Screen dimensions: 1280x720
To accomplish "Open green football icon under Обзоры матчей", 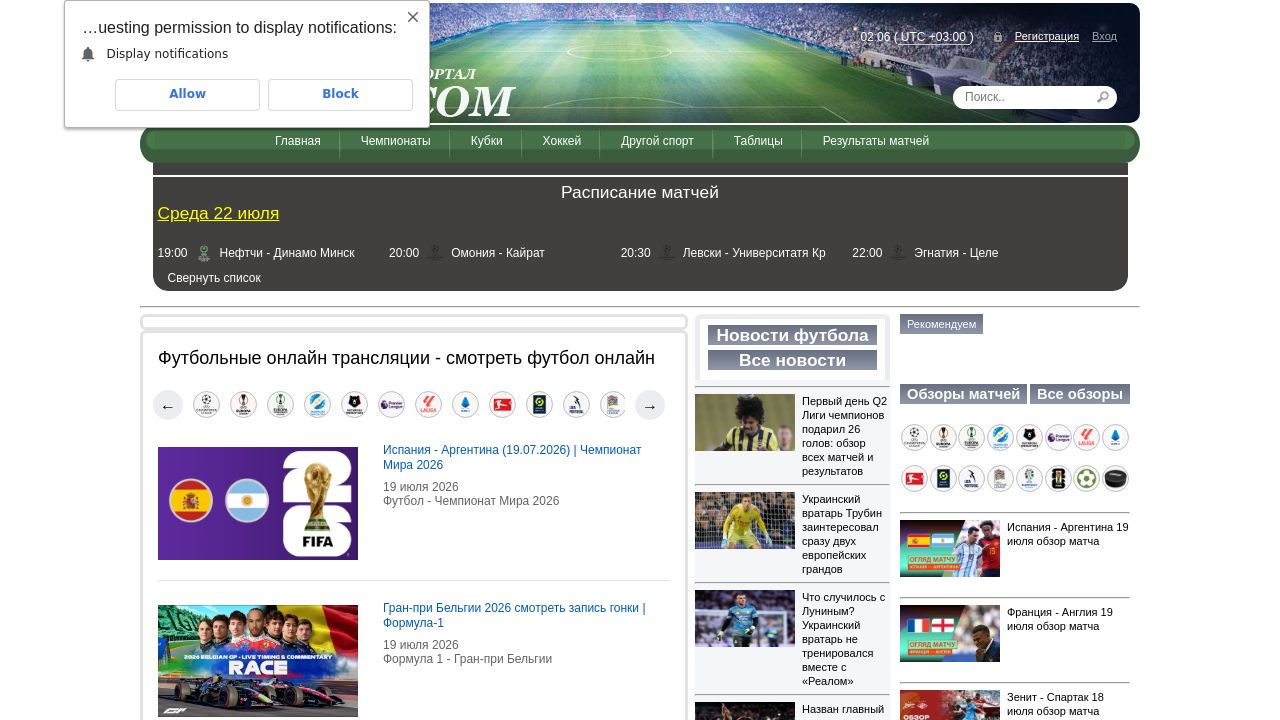I will (x=1087, y=479).
